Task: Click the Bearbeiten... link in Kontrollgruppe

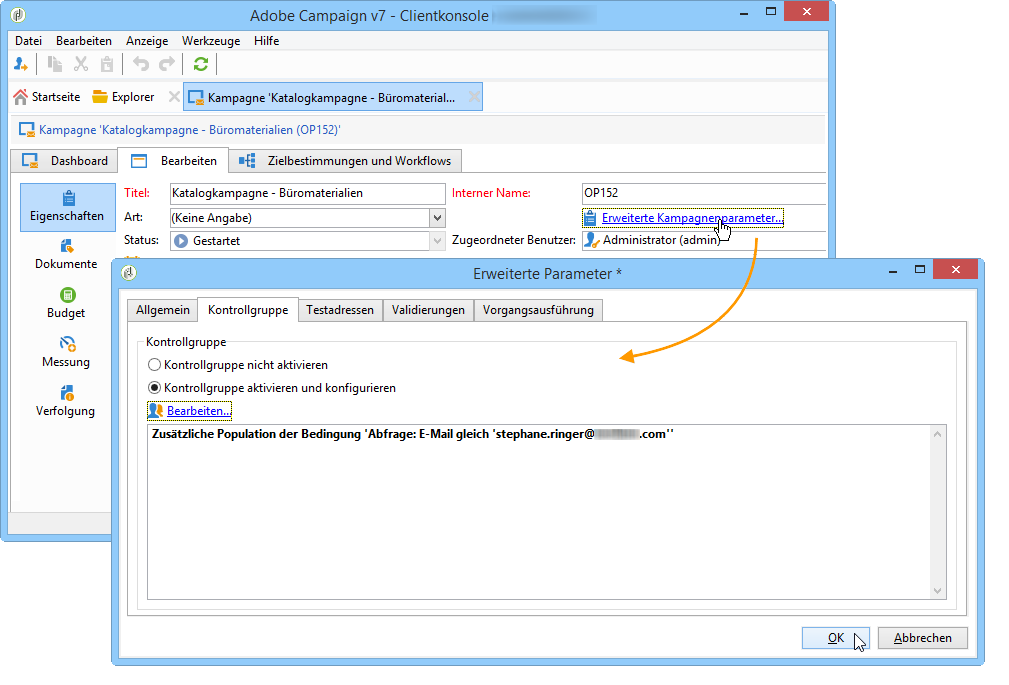Action: click(x=198, y=411)
